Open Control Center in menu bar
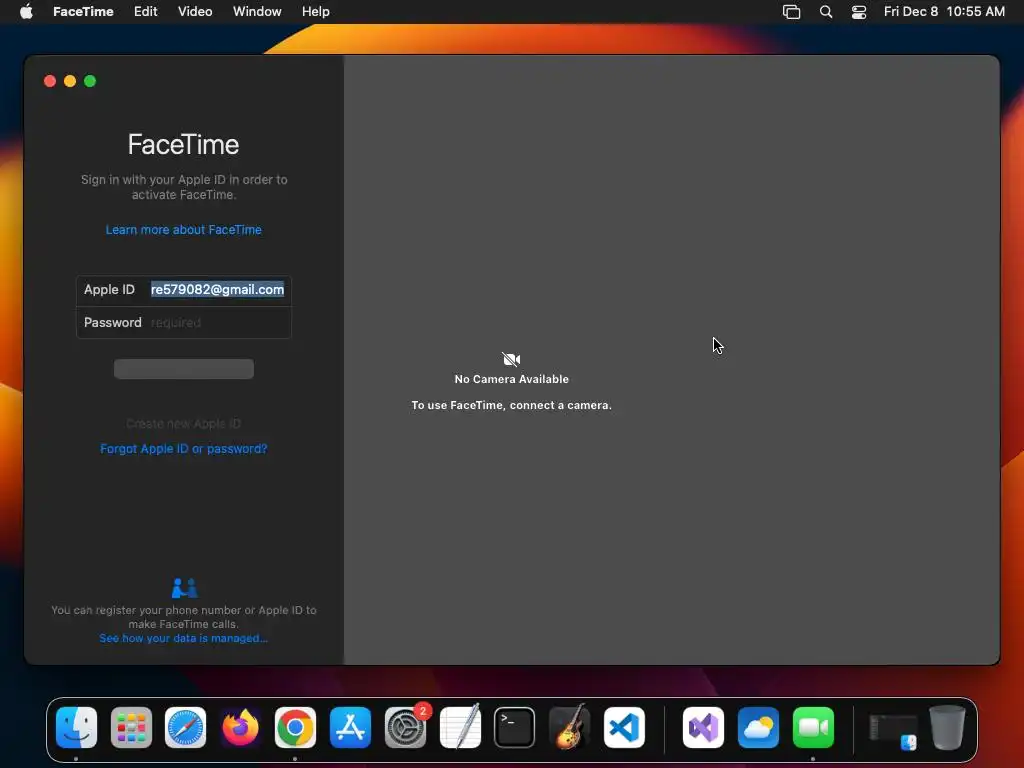 (x=859, y=12)
